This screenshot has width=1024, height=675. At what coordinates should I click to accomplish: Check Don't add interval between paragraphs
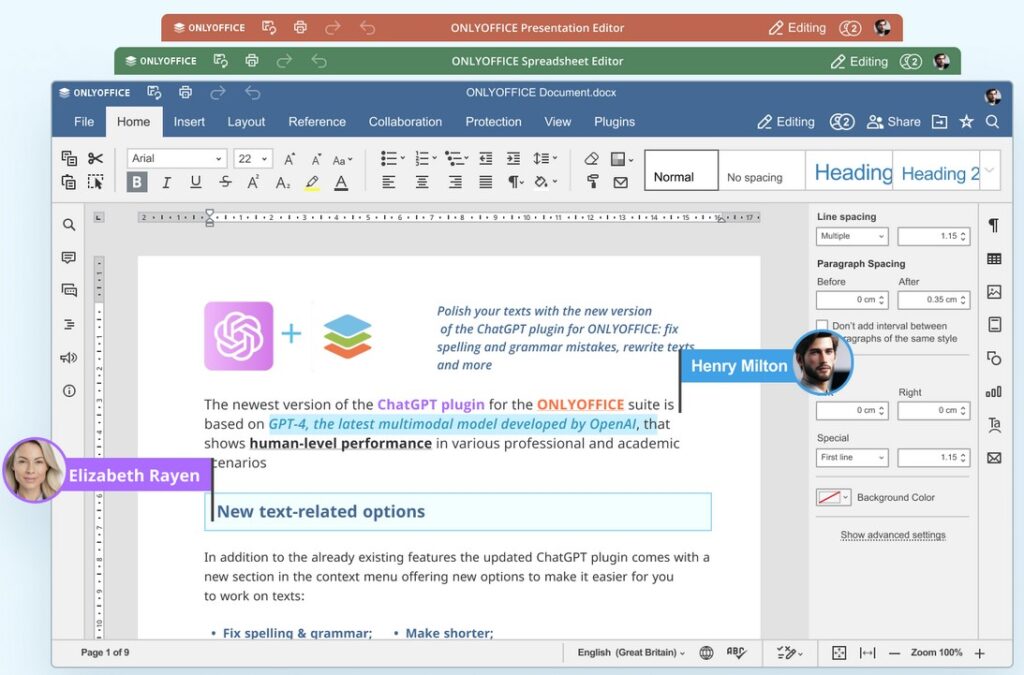[x=822, y=325]
